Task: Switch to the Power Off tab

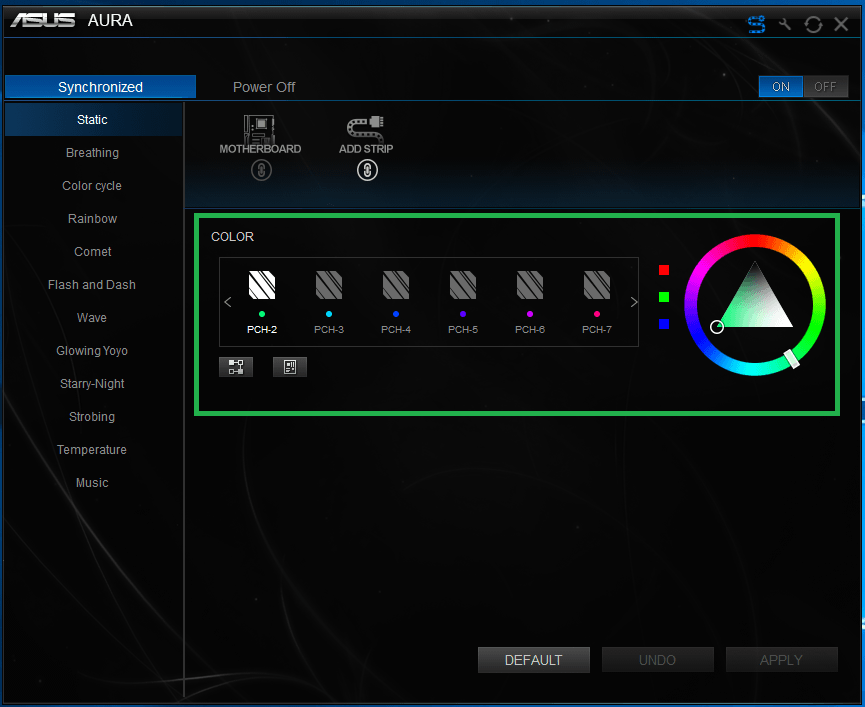Action: 264,87
